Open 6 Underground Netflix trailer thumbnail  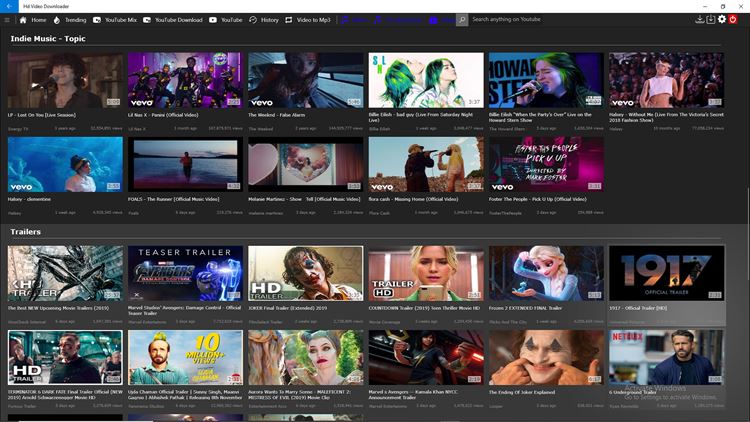coord(666,357)
